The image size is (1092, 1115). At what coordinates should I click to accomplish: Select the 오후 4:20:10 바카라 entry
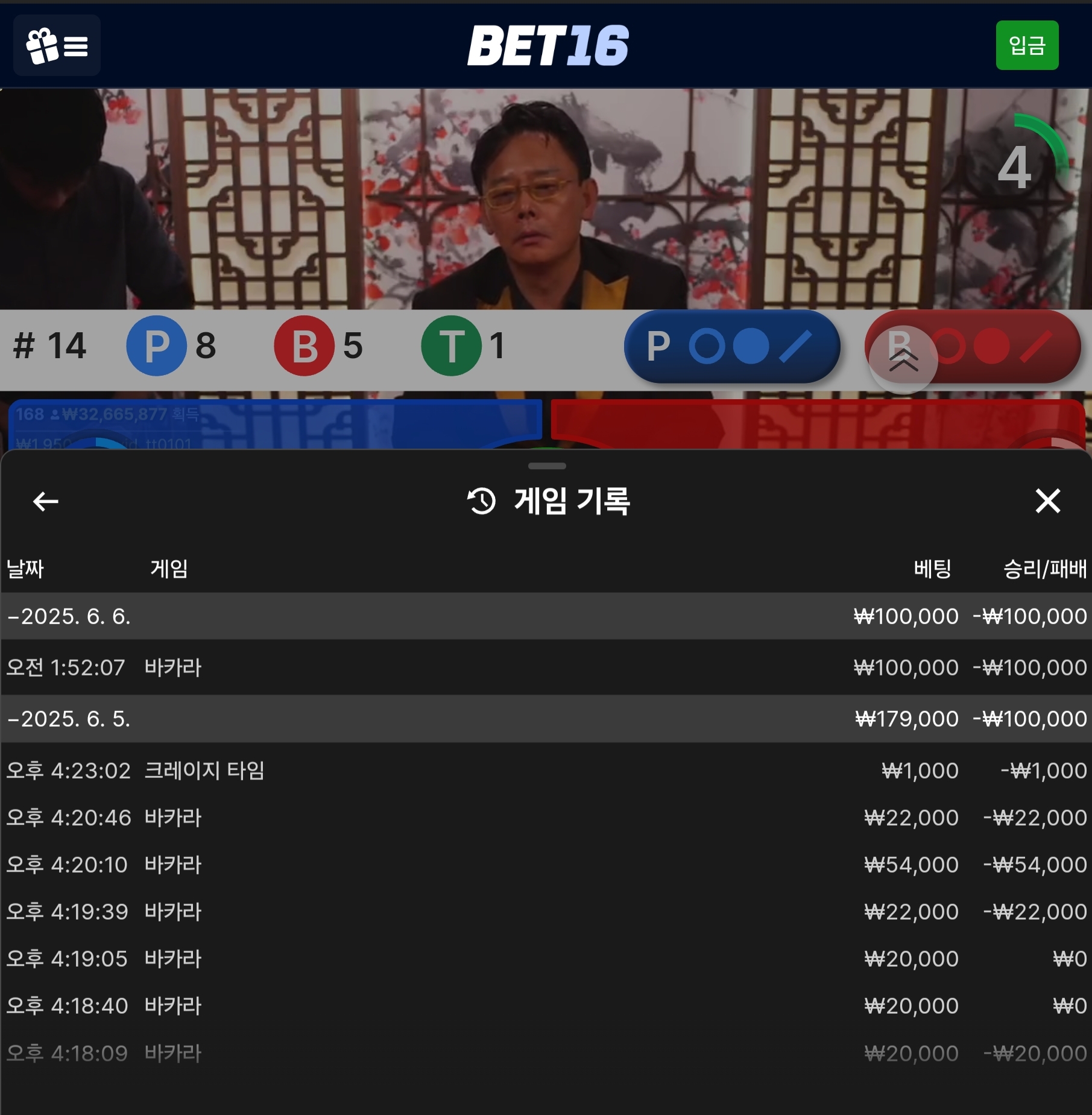coord(546,865)
